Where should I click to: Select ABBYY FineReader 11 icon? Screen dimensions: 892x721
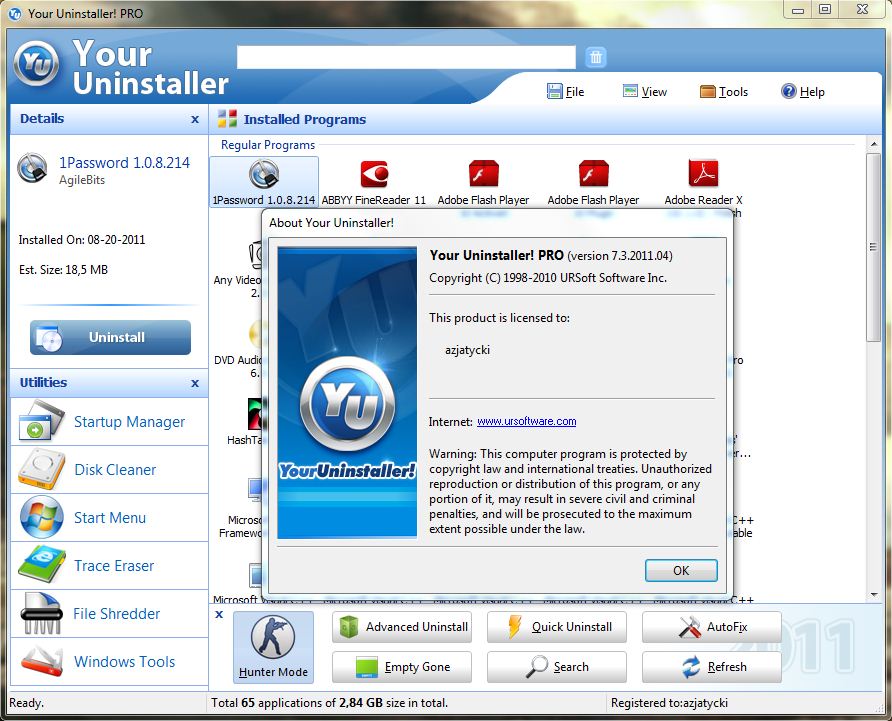374,182
